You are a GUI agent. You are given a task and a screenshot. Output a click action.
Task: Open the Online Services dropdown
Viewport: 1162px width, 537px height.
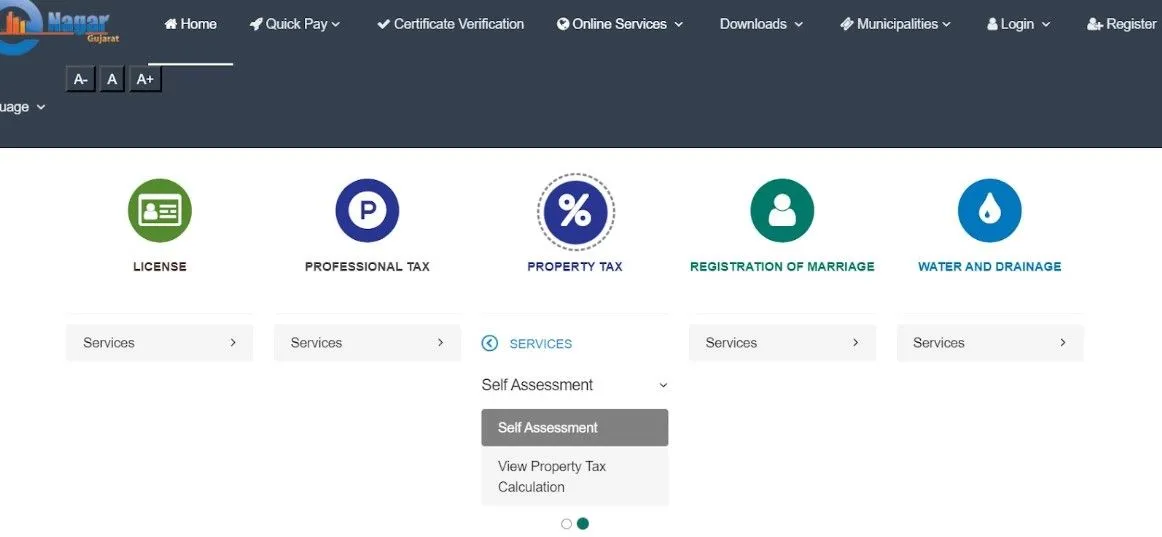point(620,24)
